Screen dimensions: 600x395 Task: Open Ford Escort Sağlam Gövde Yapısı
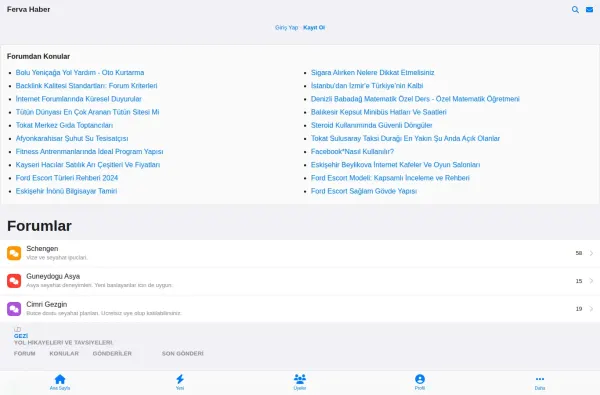[x=364, y=191]
